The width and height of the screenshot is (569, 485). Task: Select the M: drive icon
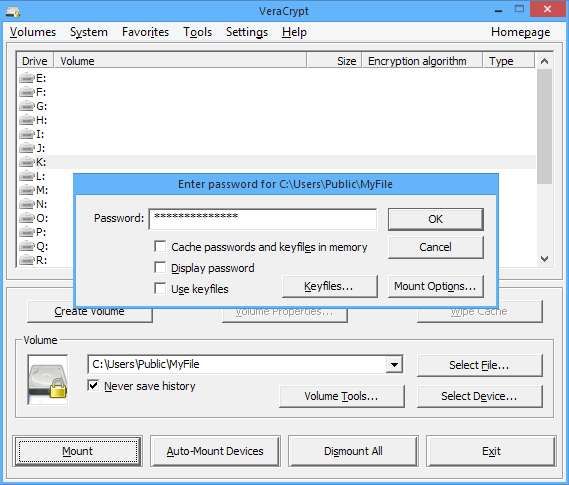coord(27,190)
